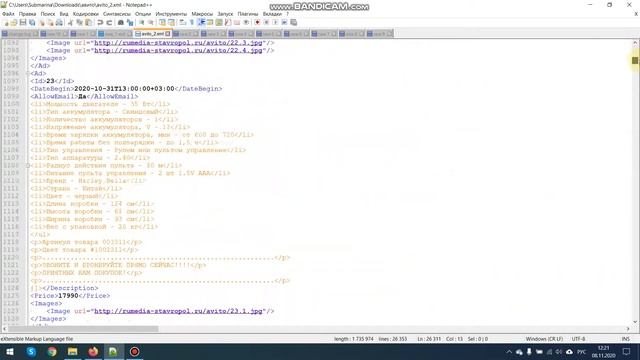Click the РУС language indicator in the tray
Image resolution: width=640 pixels, height=360 pixels.
[x=582, y=352]
